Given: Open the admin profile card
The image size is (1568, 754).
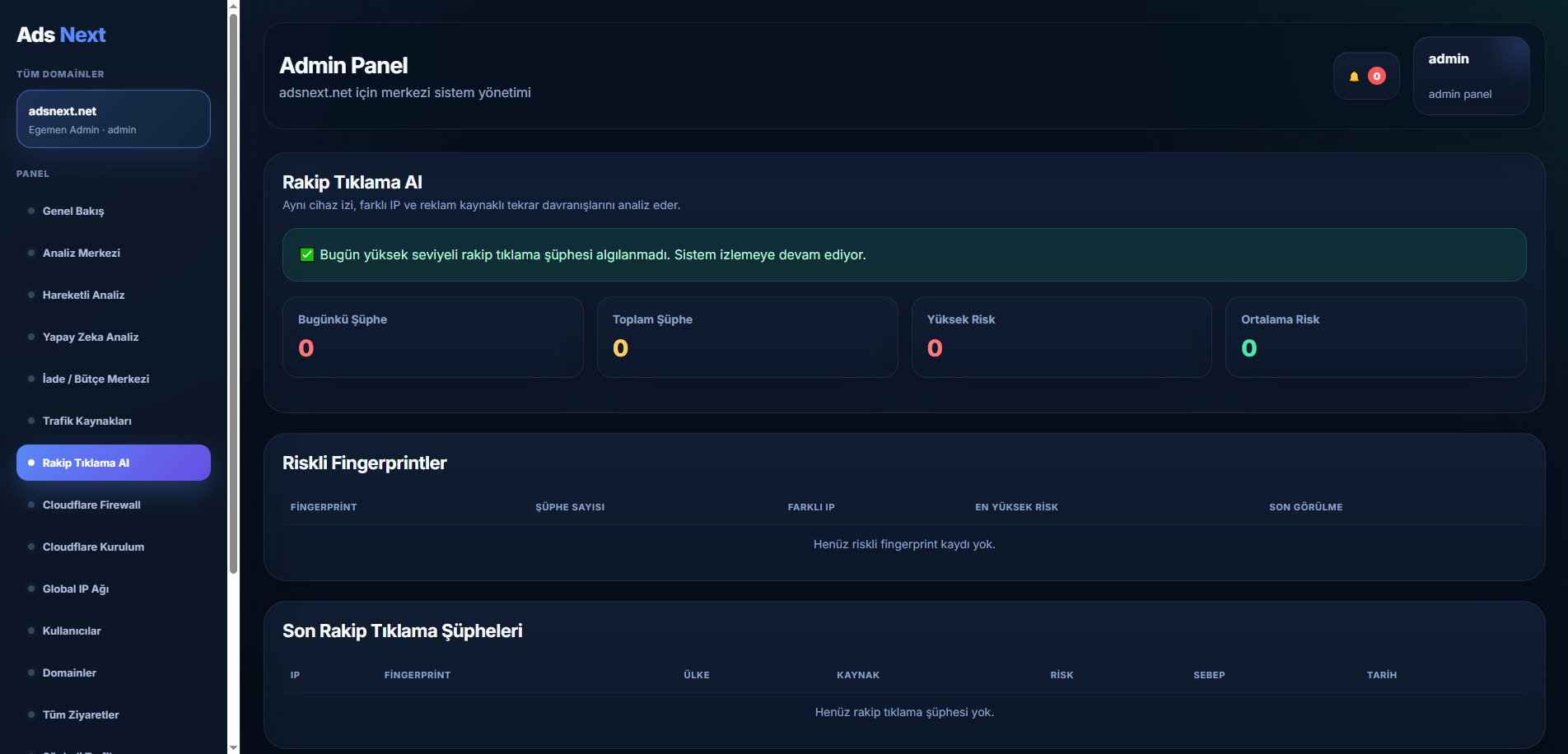Looking at the screenshot, I should [x=1471, y=76].
